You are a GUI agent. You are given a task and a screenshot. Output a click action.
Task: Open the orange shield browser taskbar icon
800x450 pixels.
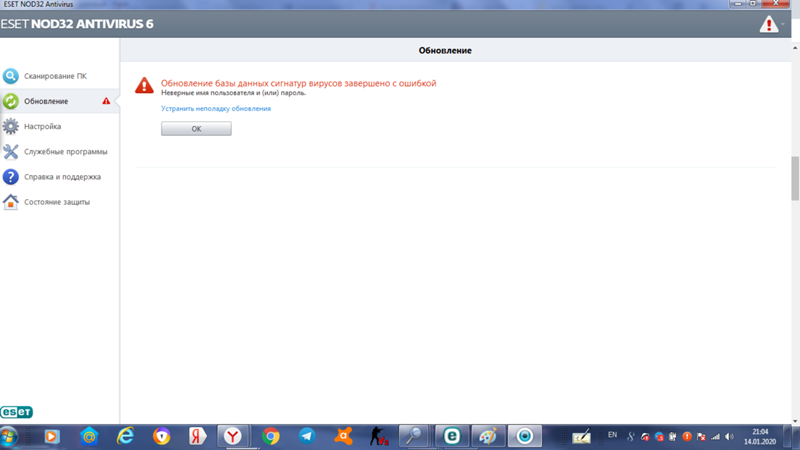[x=162, y=437]
